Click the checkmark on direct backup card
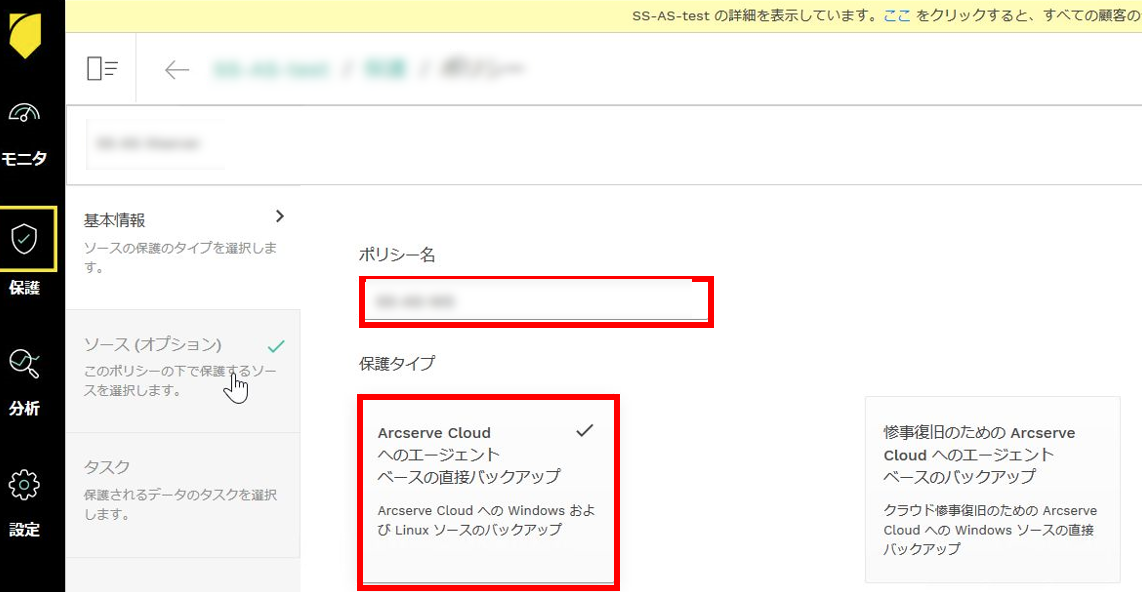This screenshot has width=1142, height=592. coord(585,430)
